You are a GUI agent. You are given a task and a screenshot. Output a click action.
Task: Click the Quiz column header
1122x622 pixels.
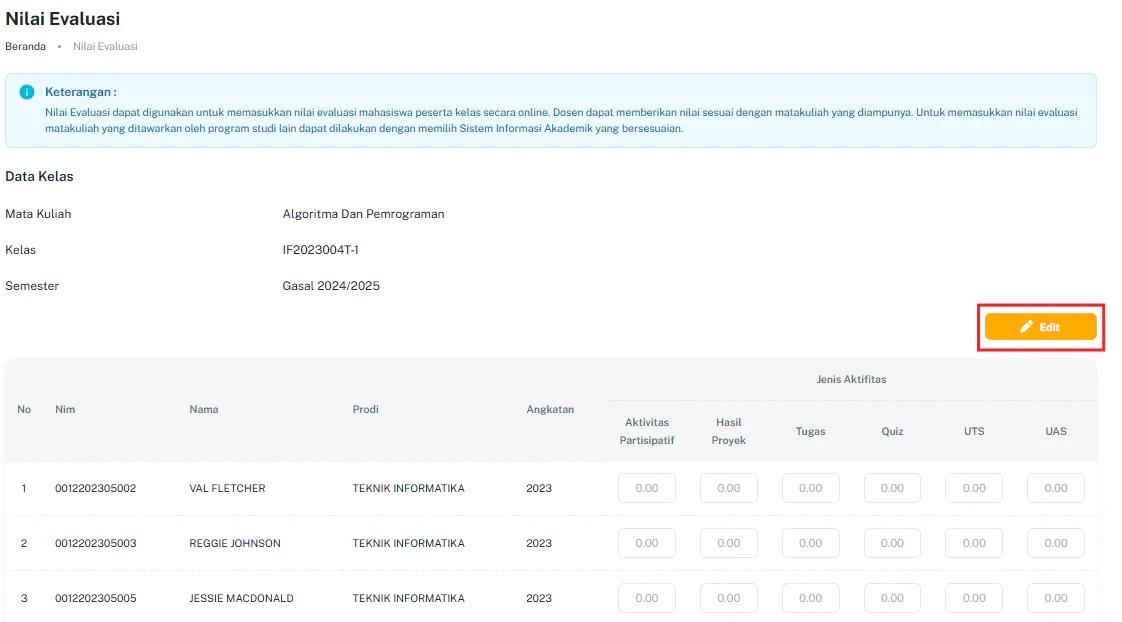click(892, 431)
